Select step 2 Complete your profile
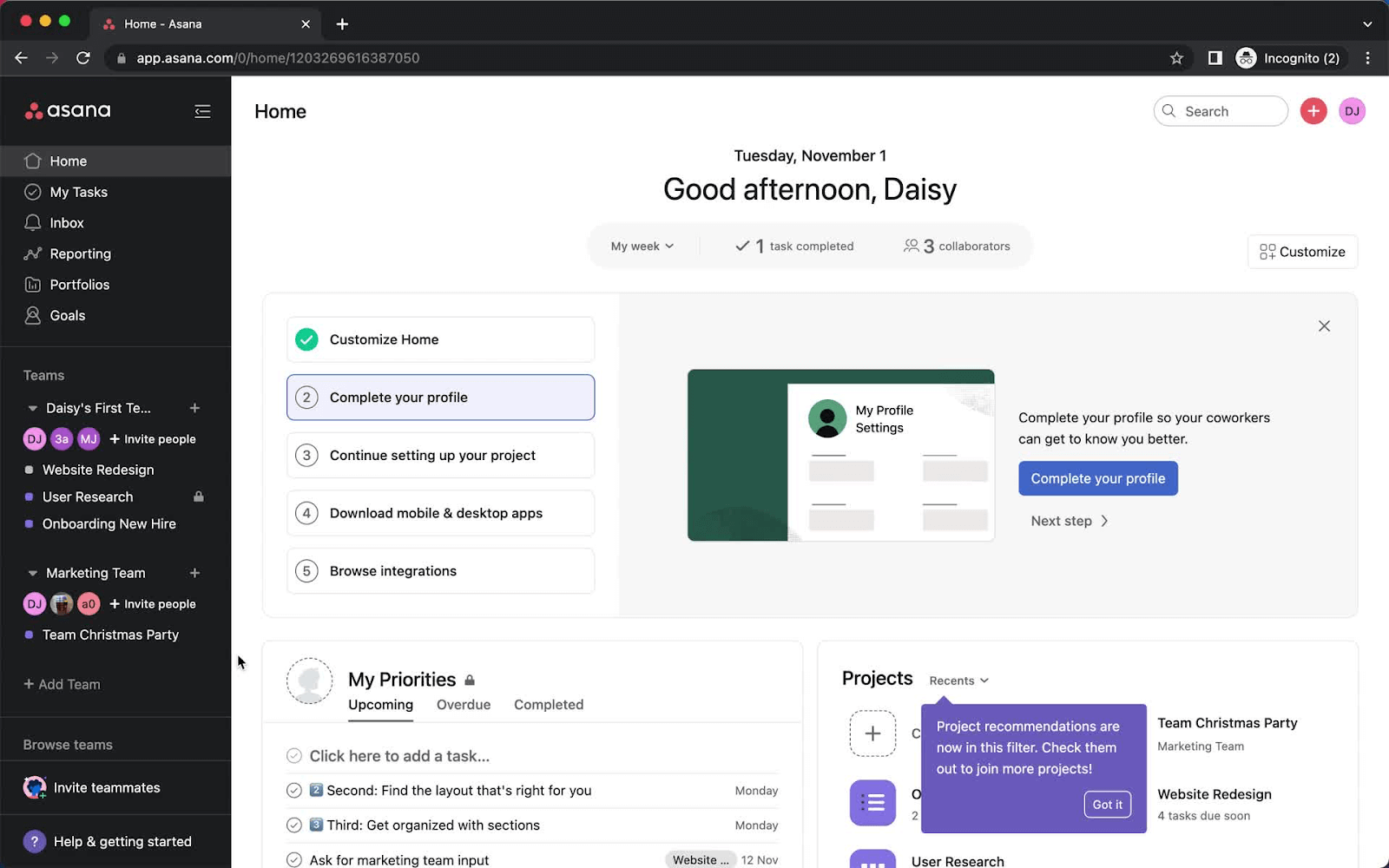Image resolution: width=1389 pixels, height=868 pixels. tap(440, 398)
